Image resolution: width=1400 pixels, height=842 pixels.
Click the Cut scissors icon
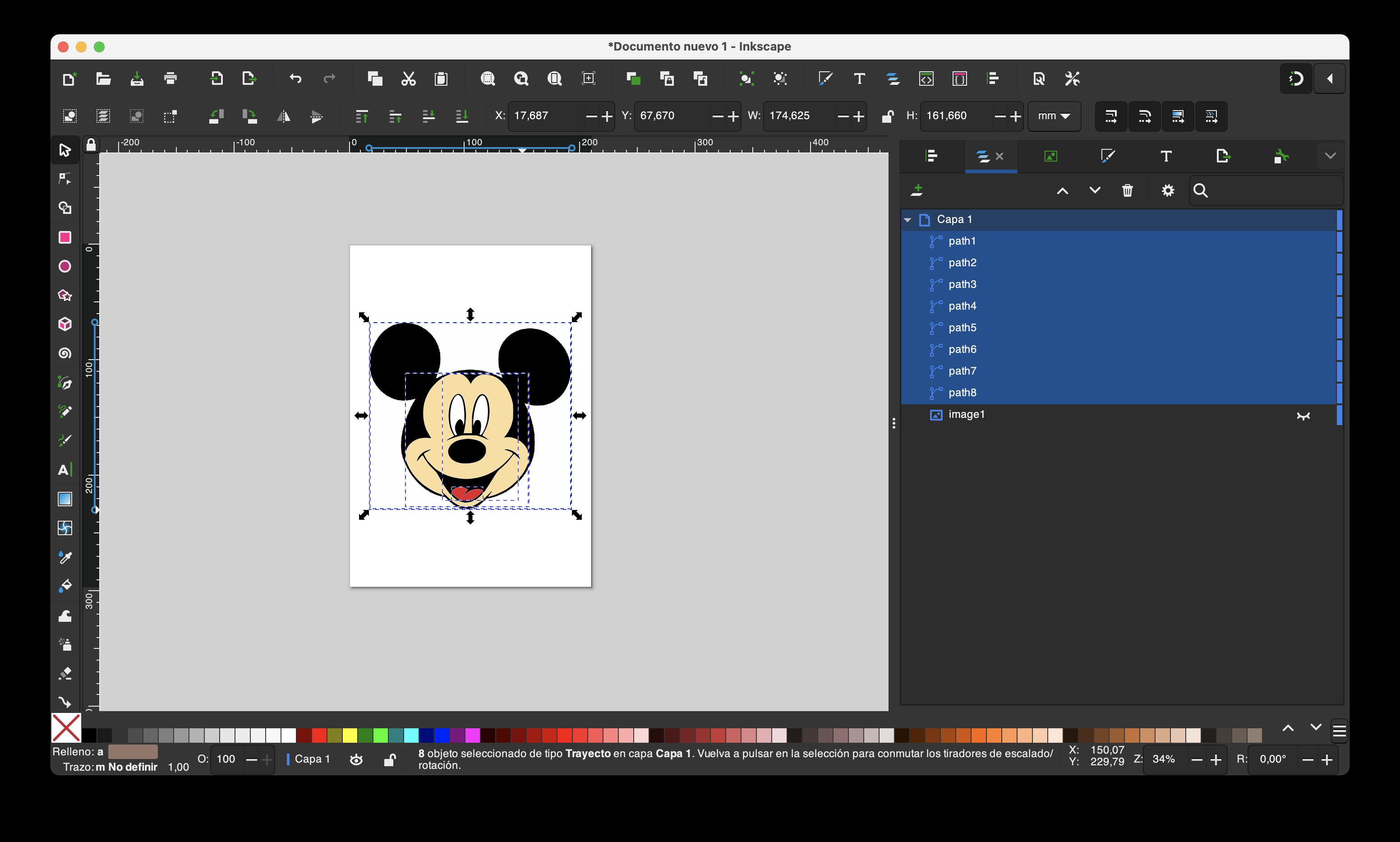click(408, 79)
